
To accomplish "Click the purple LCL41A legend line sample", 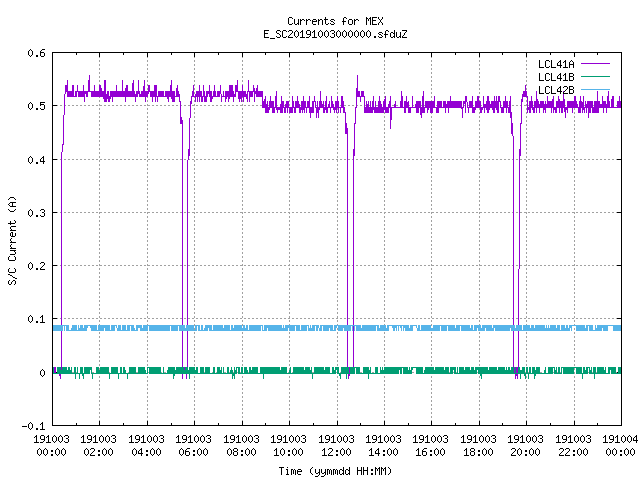I will coord(595,64).
